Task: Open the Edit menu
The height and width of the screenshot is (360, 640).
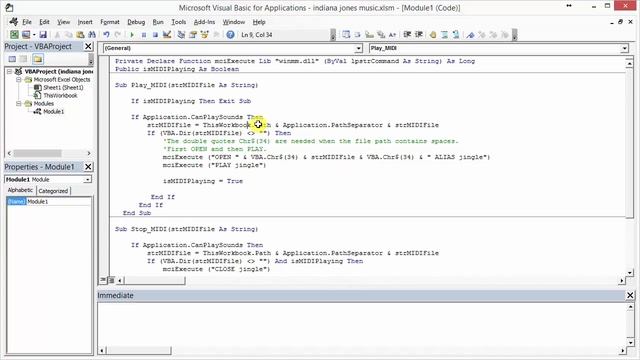Action: (x=44, y=22)
